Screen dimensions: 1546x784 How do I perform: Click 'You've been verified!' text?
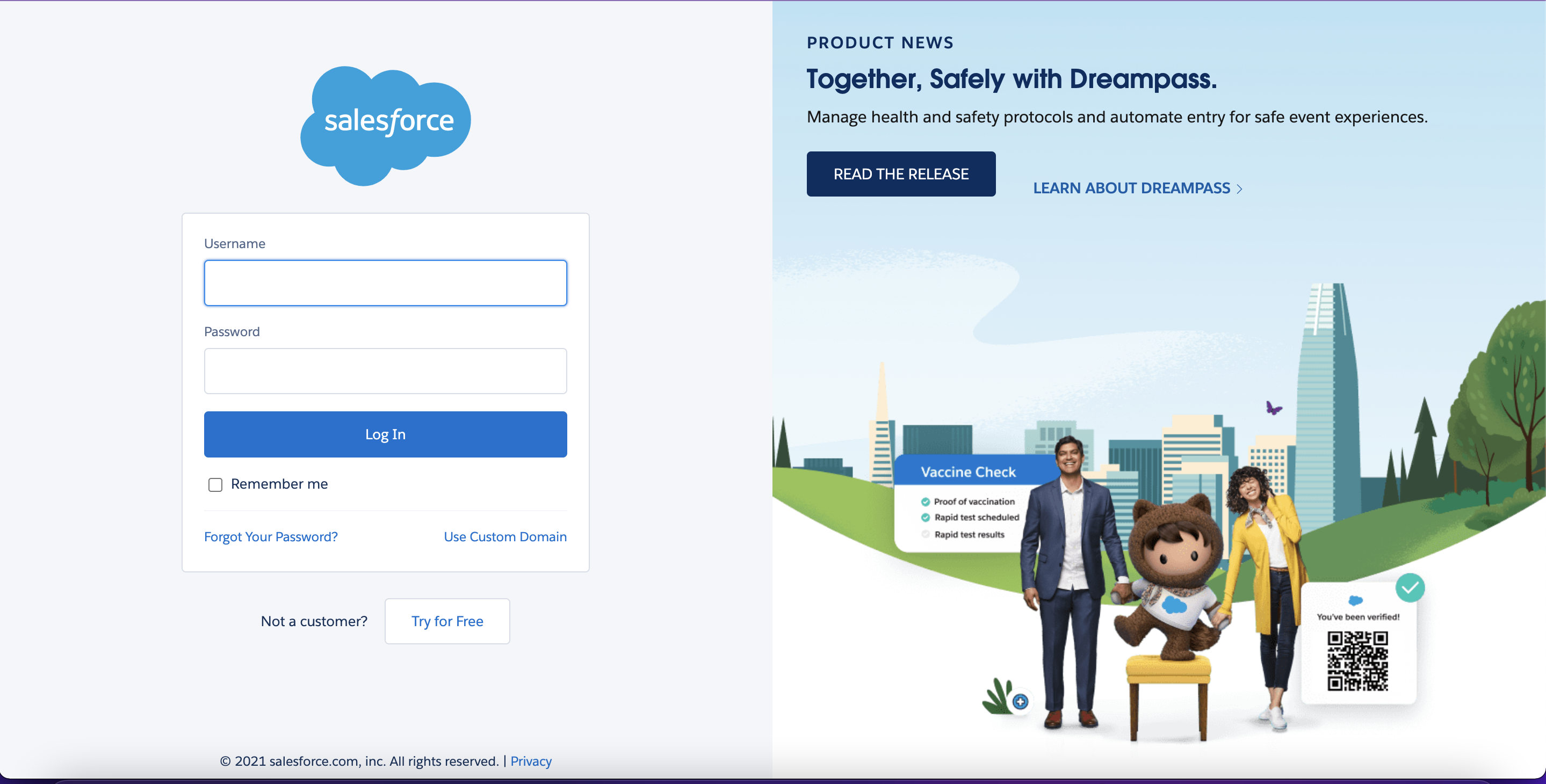click(x=1357, y=616)
